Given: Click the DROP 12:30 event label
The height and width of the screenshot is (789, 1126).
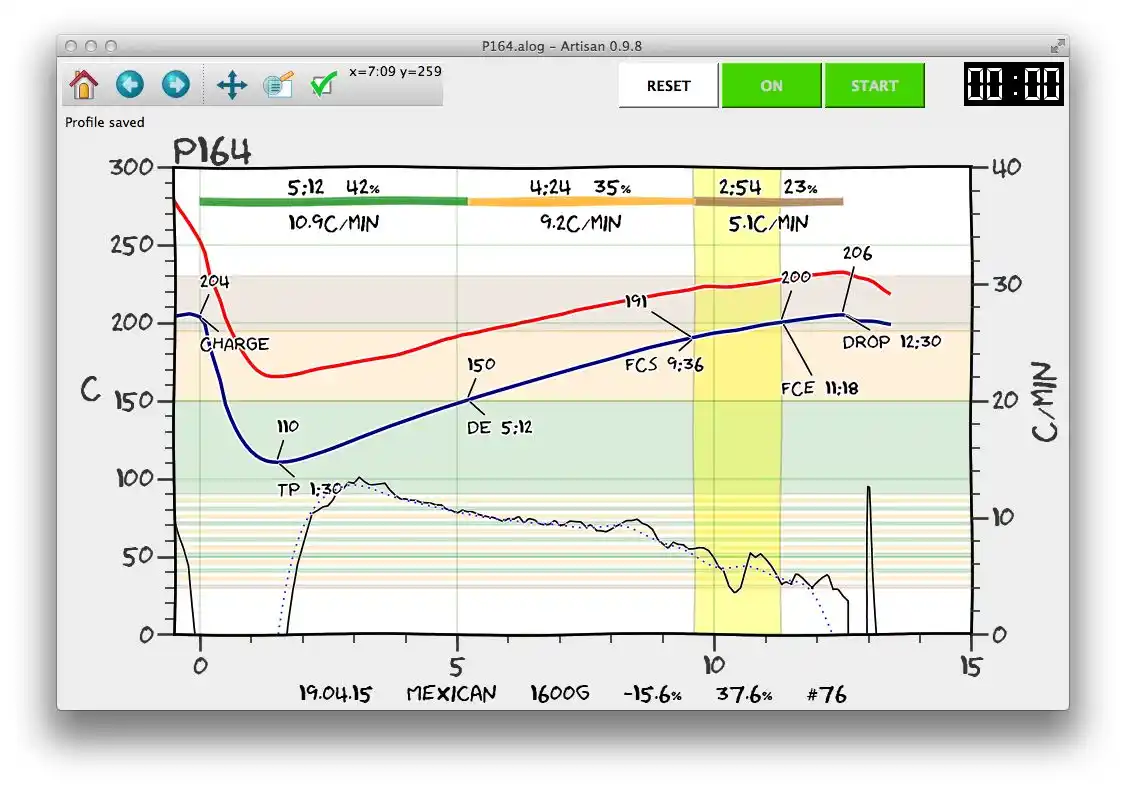Looking at the screenshot, I should pyautogui.click(x=891, y=342).
